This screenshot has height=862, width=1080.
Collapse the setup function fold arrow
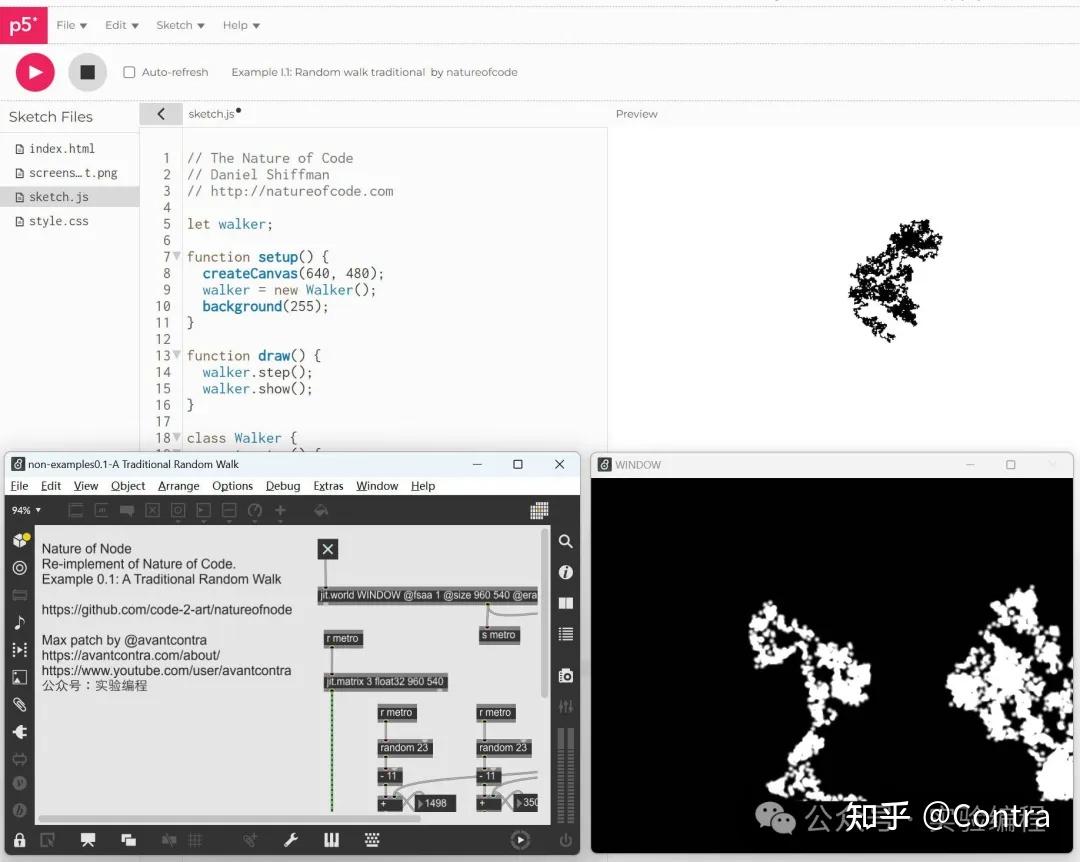tap(176, 256)
